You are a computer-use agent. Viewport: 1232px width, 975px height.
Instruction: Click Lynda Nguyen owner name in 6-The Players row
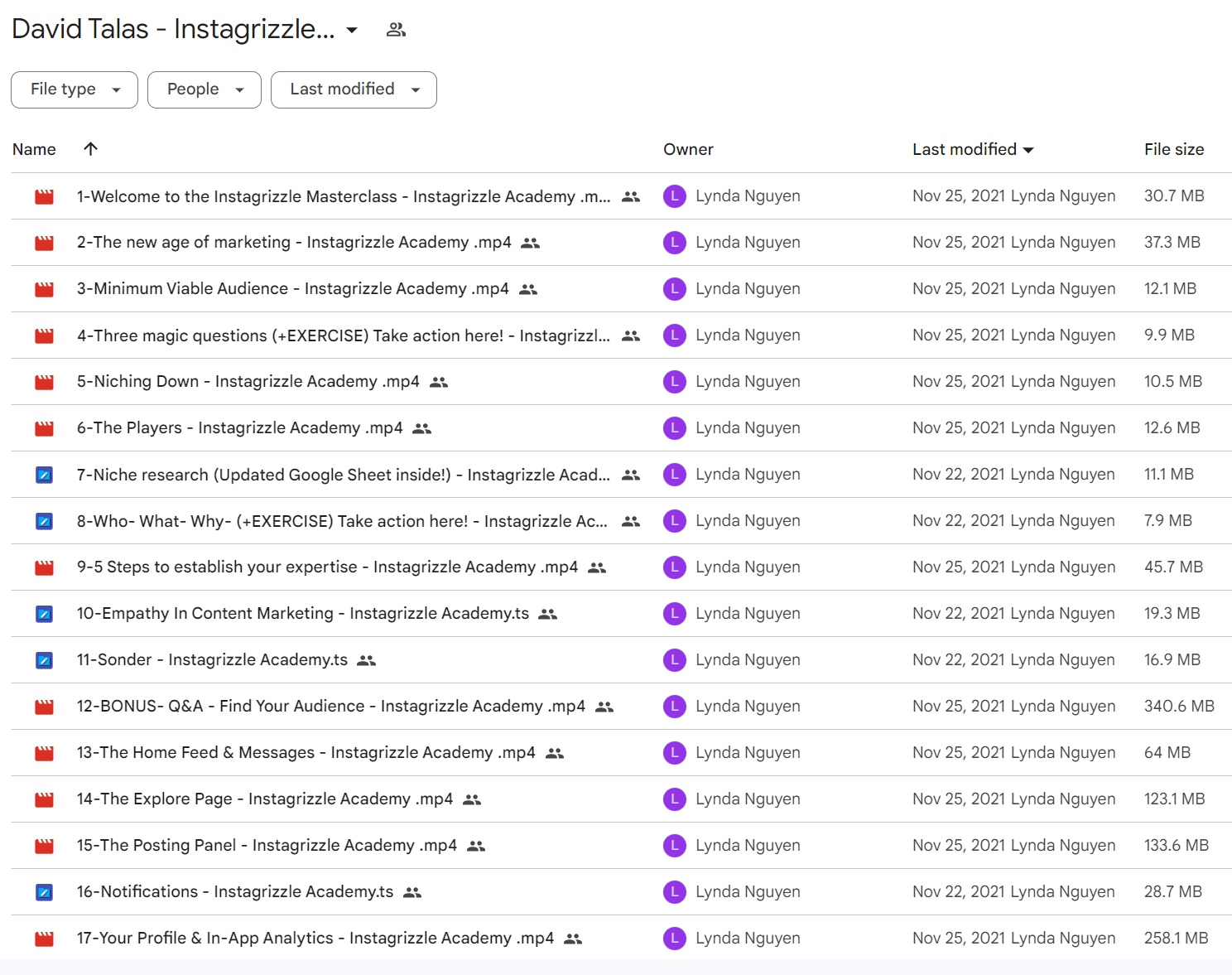[748, 428]
